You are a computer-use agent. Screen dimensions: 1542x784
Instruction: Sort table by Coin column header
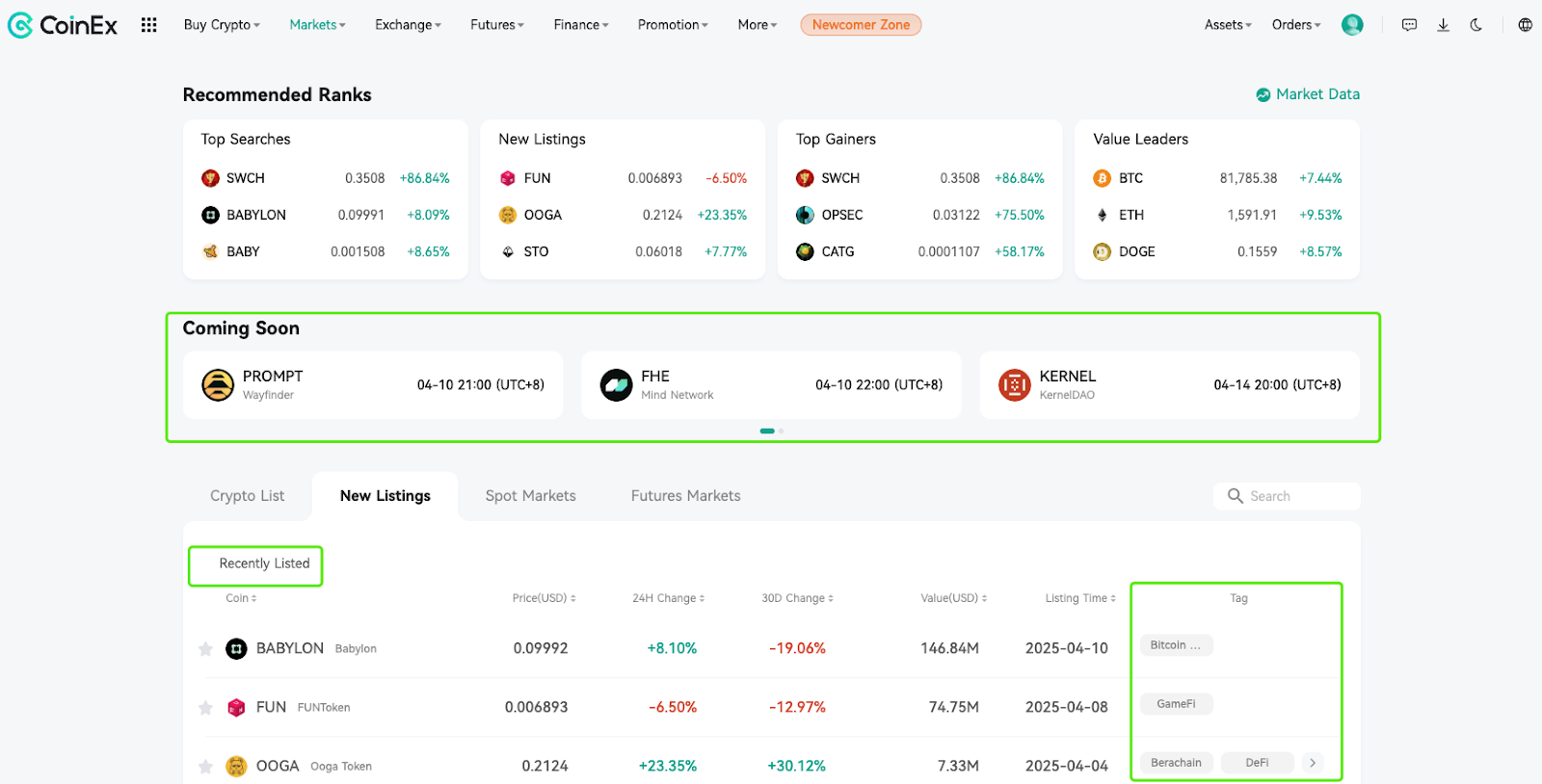tap(241, 598)
